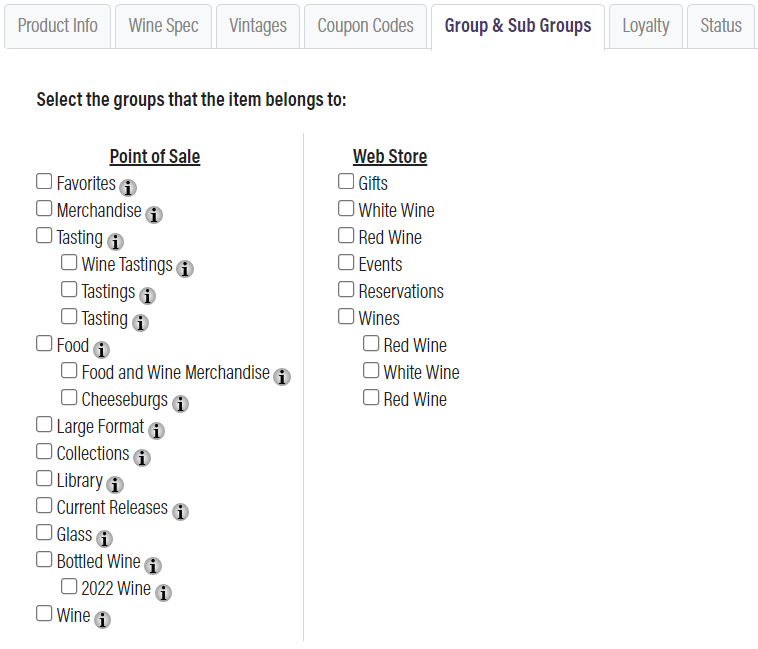Click the info icon beside Current Releases

pos(180,511)
